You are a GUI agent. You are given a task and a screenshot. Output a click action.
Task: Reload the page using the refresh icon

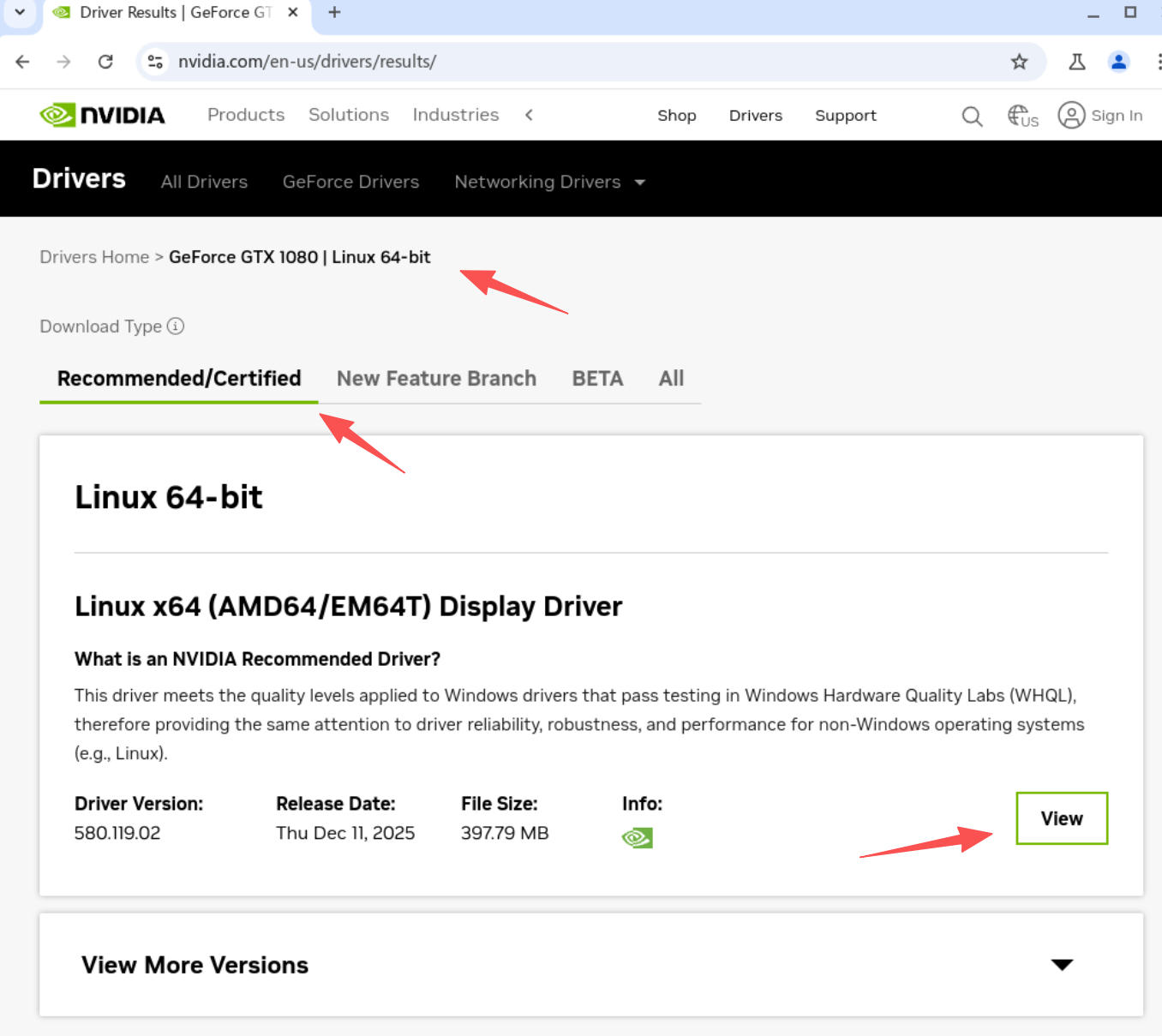105,62
